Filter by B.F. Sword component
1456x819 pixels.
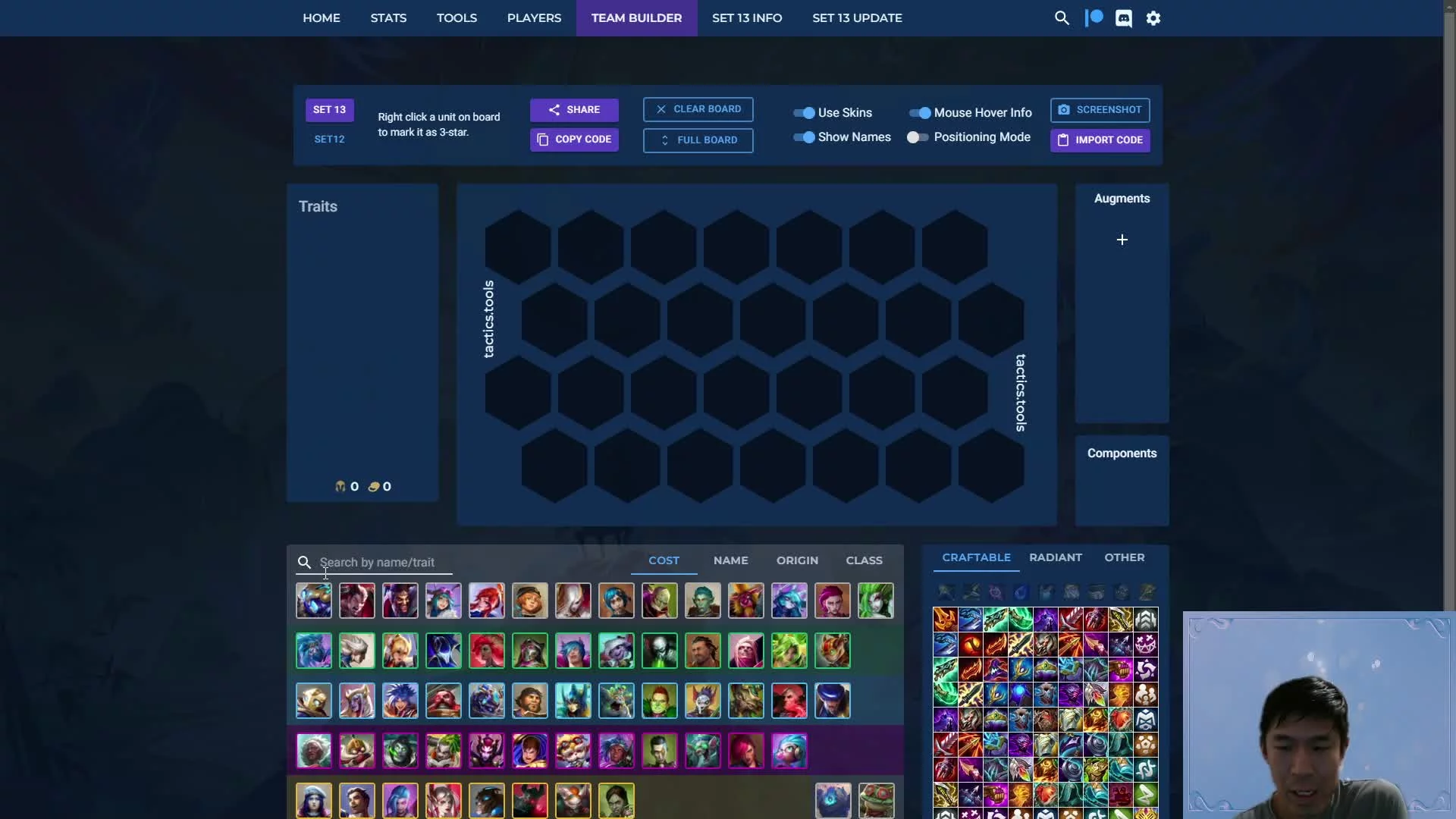[x=946, y=591]
